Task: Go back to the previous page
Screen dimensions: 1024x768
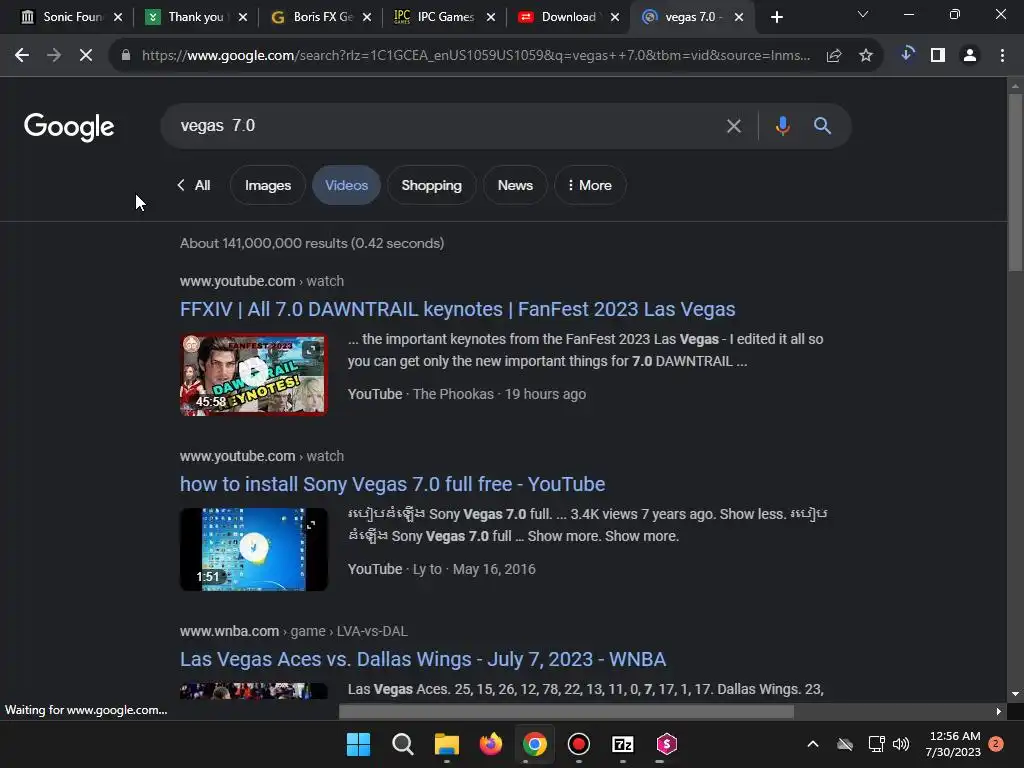Action: 22,56
